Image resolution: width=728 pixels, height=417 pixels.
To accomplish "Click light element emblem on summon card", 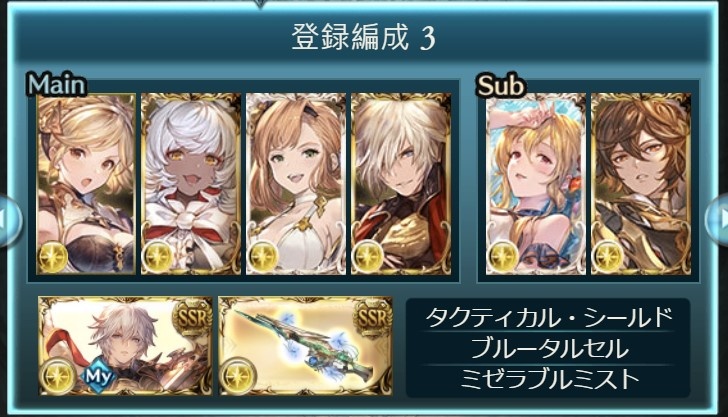I will (x=58, y=375).
